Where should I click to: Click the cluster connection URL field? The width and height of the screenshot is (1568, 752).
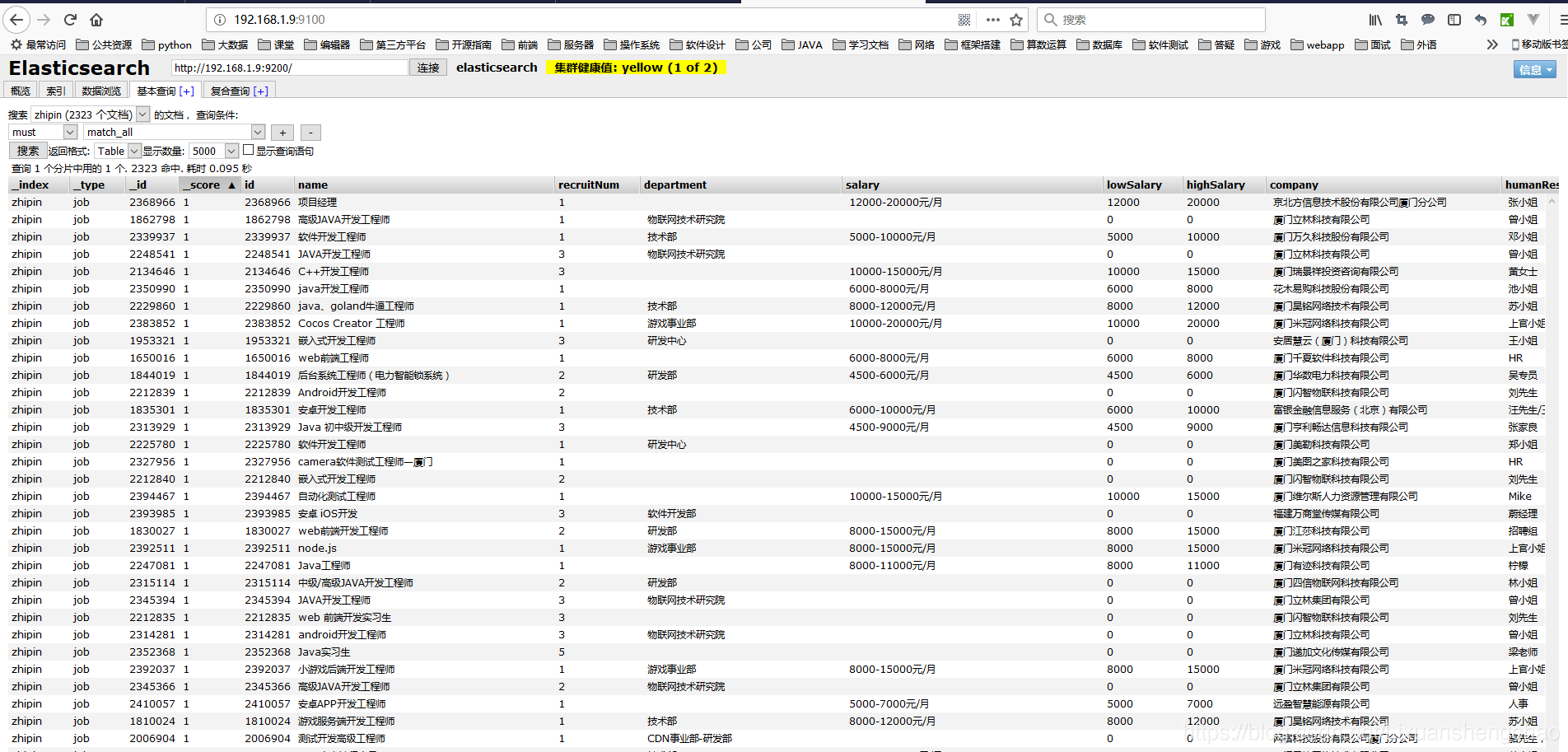[x=290, y=68]
